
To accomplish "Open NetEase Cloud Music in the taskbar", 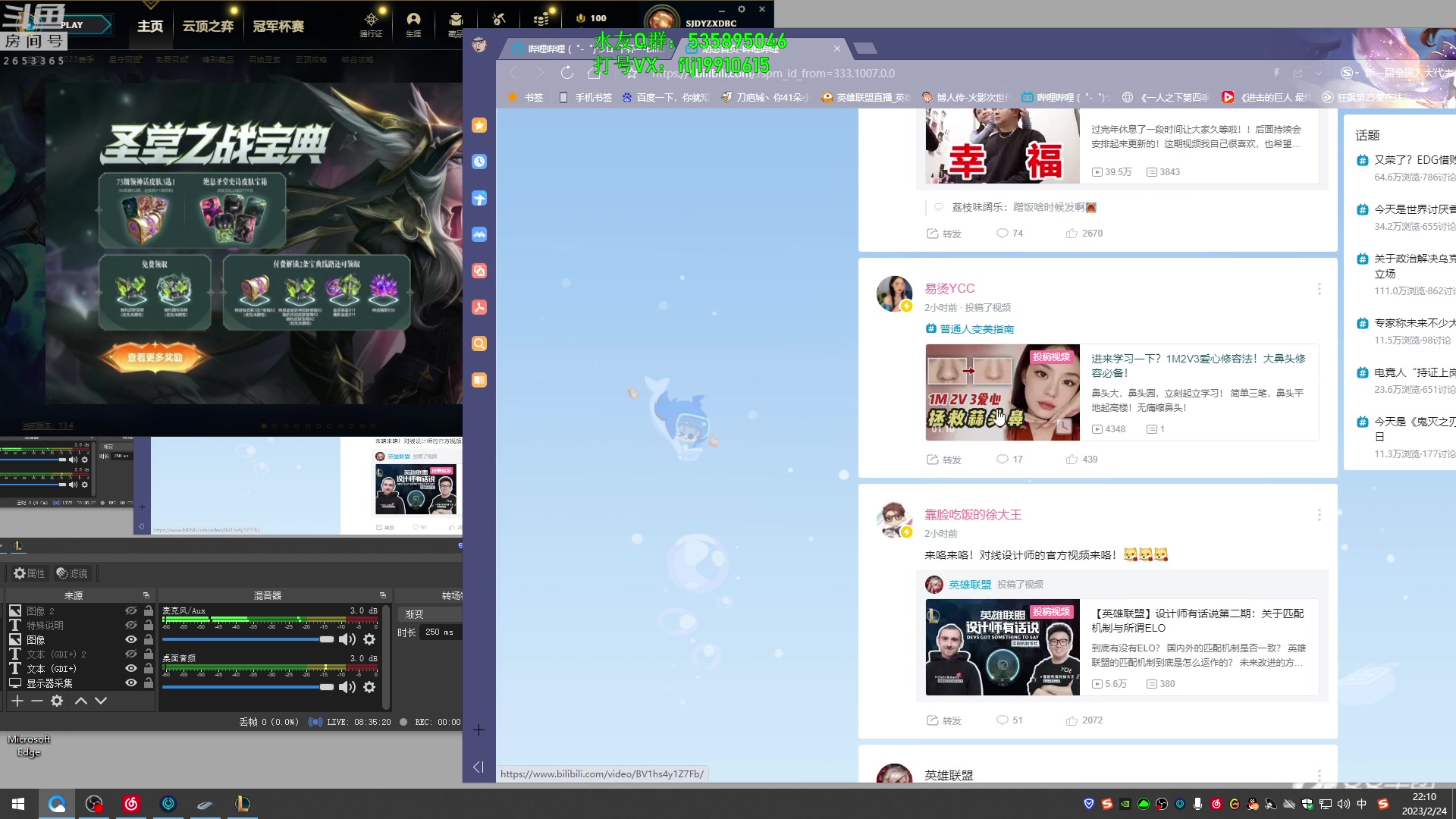I will coord(131,804).
